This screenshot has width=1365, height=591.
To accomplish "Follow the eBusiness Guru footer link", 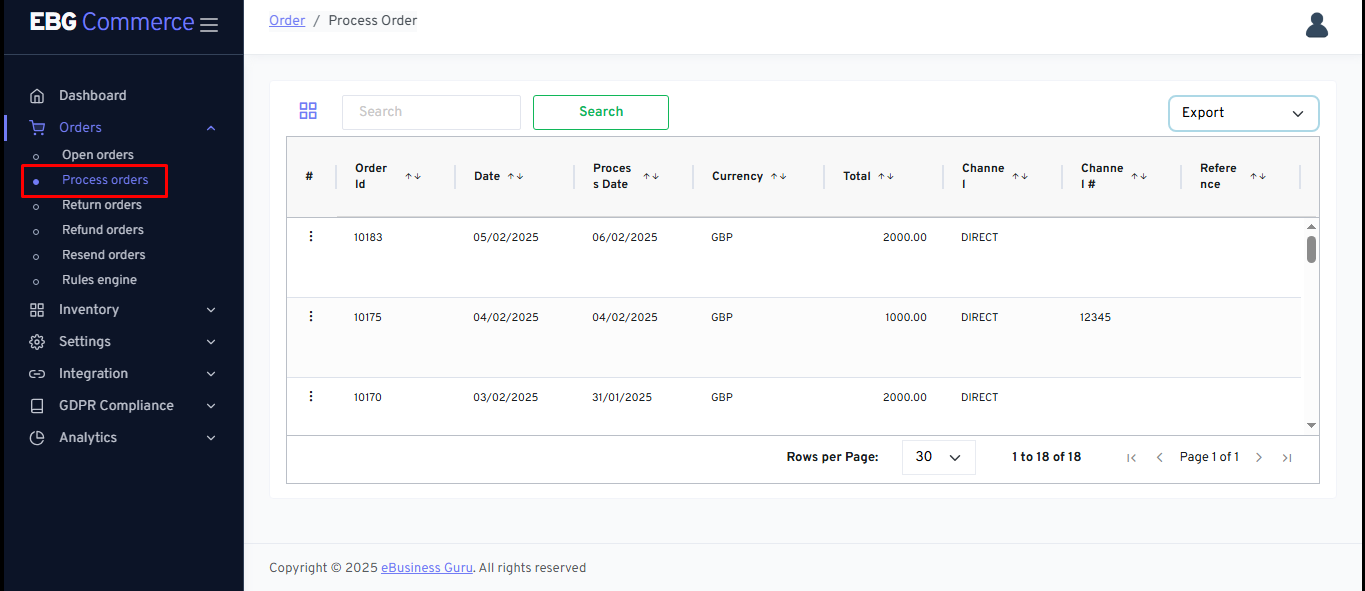I will [x=426, y=568].
